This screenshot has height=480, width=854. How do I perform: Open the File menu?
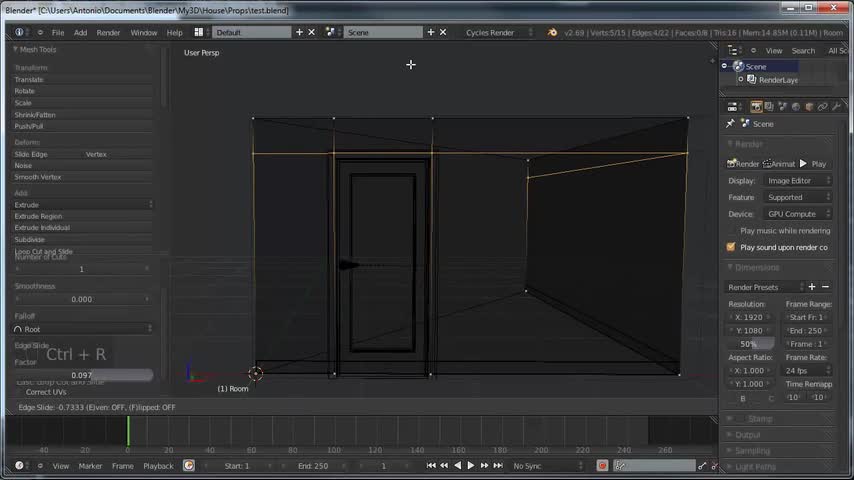pyautogui.click(x=58, y=33)
